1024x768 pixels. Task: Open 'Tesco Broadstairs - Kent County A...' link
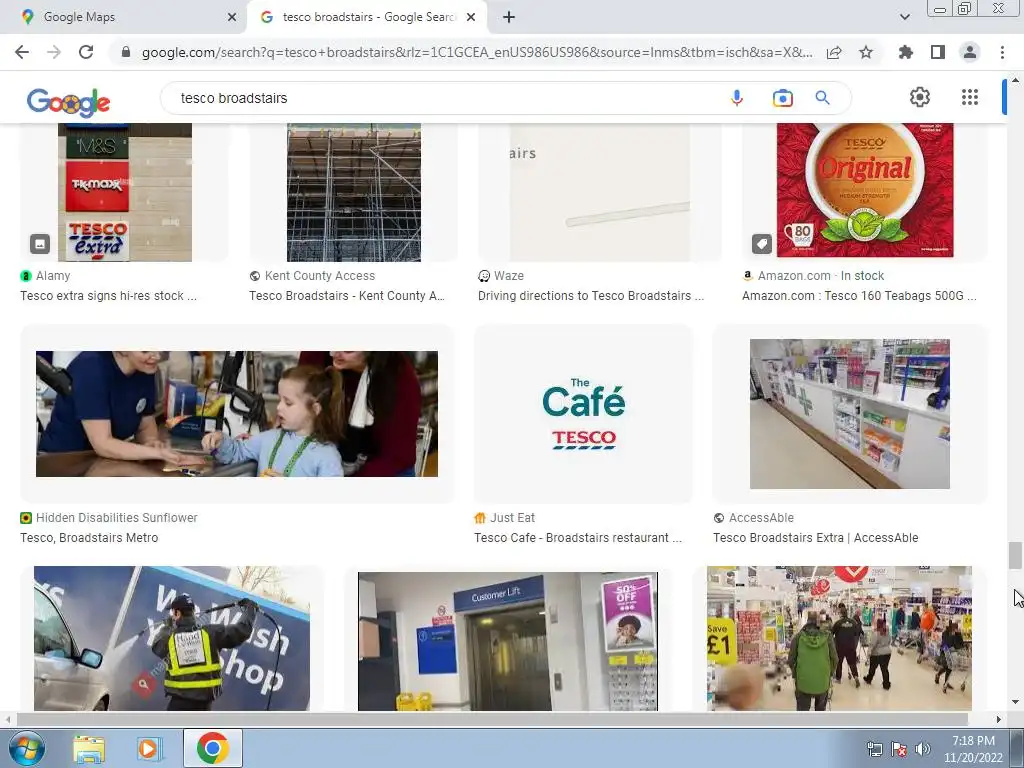coord(347,296)
